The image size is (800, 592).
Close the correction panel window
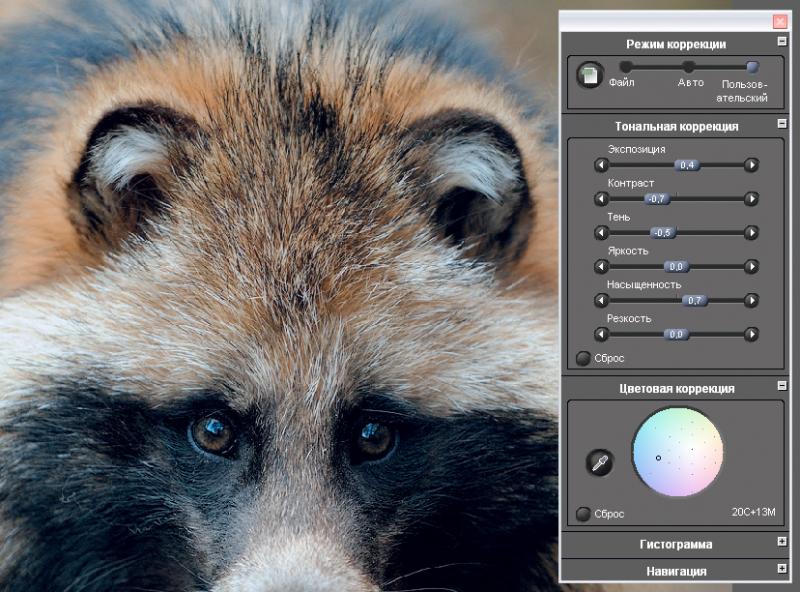click(780, 21)
